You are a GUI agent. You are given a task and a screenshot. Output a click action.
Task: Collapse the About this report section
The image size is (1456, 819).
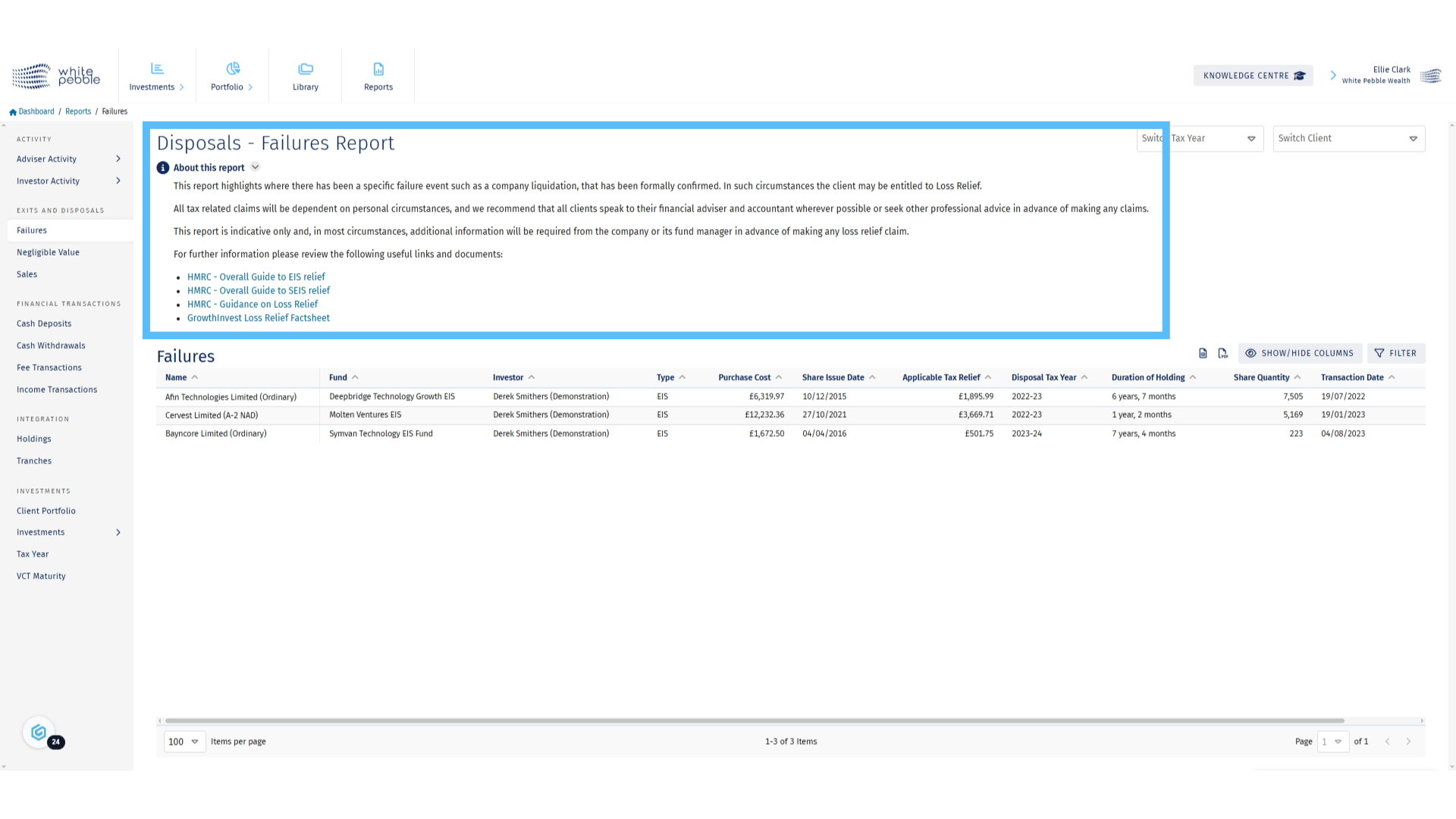click(x=256, y=168)
